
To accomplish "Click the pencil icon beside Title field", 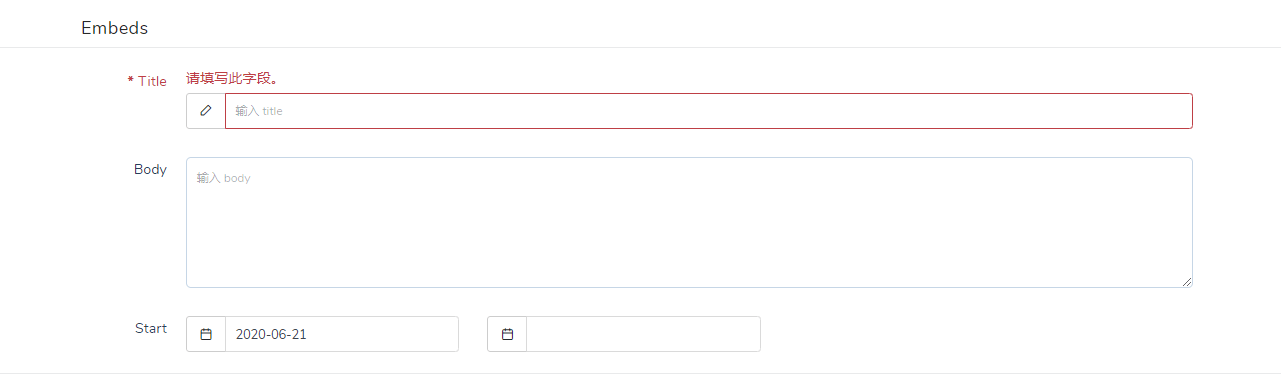I will click(206, 111).
